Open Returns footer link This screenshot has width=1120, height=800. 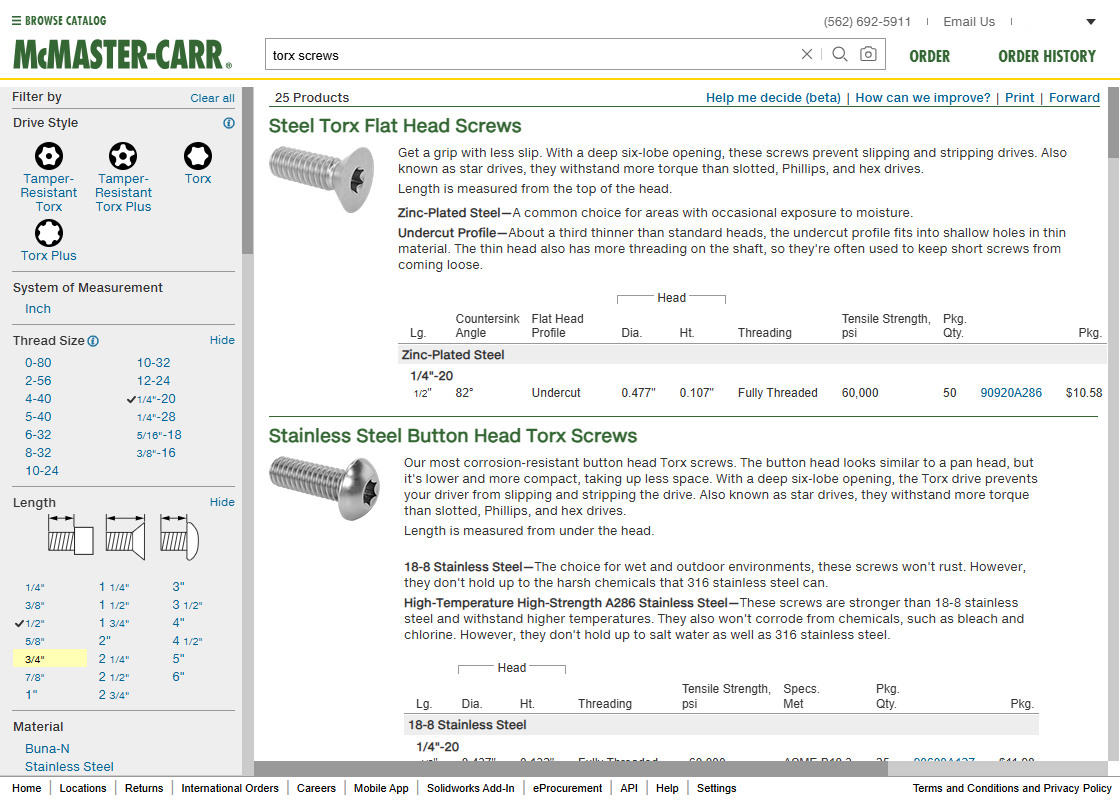(144, 788)
